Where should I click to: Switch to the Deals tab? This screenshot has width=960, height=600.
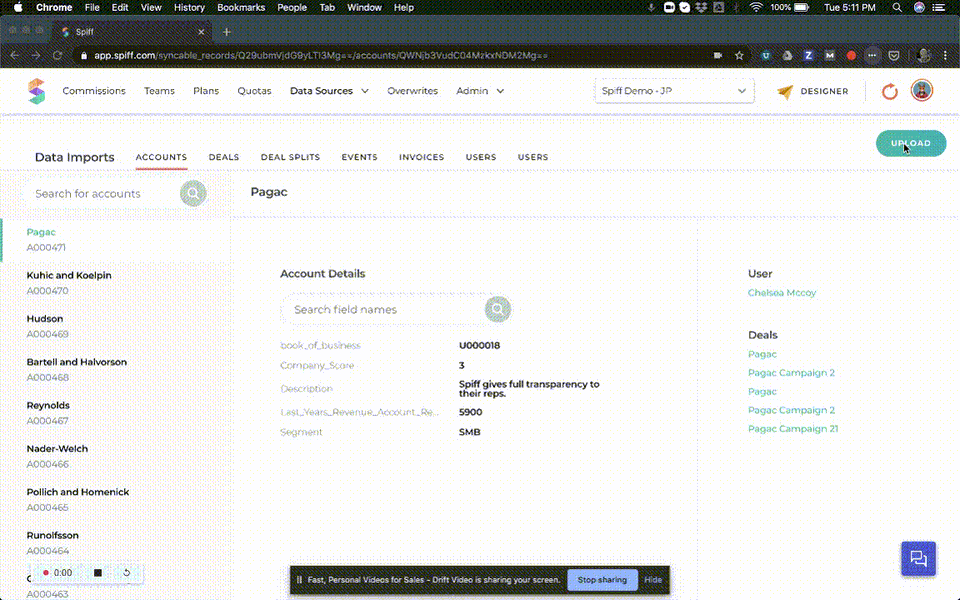pos(223,157)
